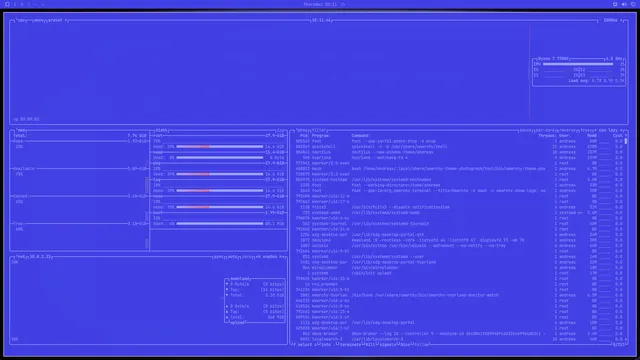
Task: Click the swap disk usage bar
Action: (220, 158)
